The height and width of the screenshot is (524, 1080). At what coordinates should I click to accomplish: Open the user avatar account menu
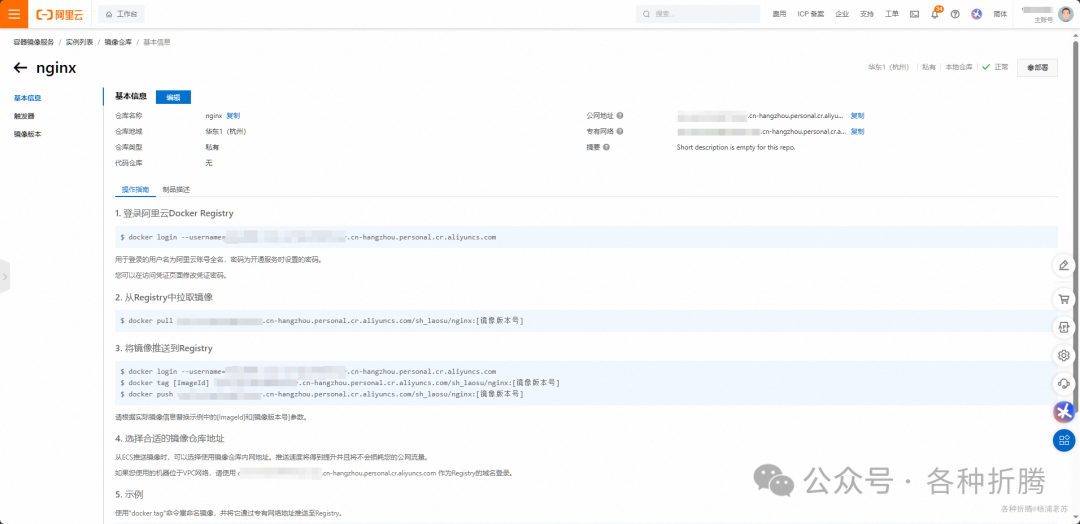1065,14
